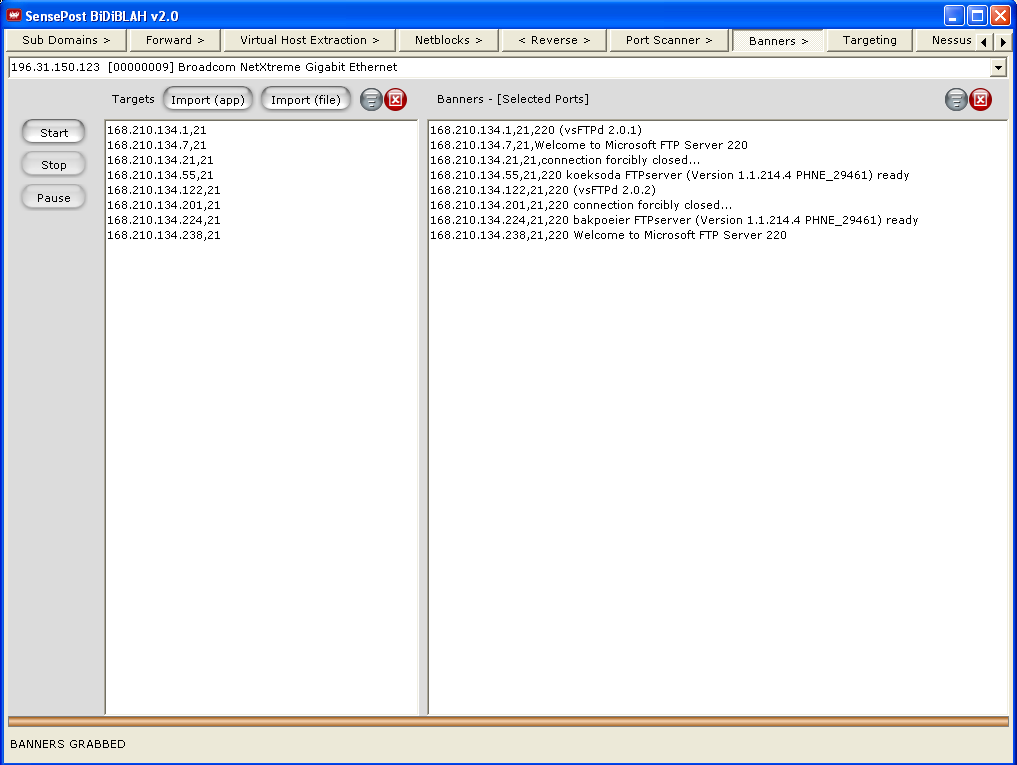Switch to the Port Scanner tab

click(669, 40)
